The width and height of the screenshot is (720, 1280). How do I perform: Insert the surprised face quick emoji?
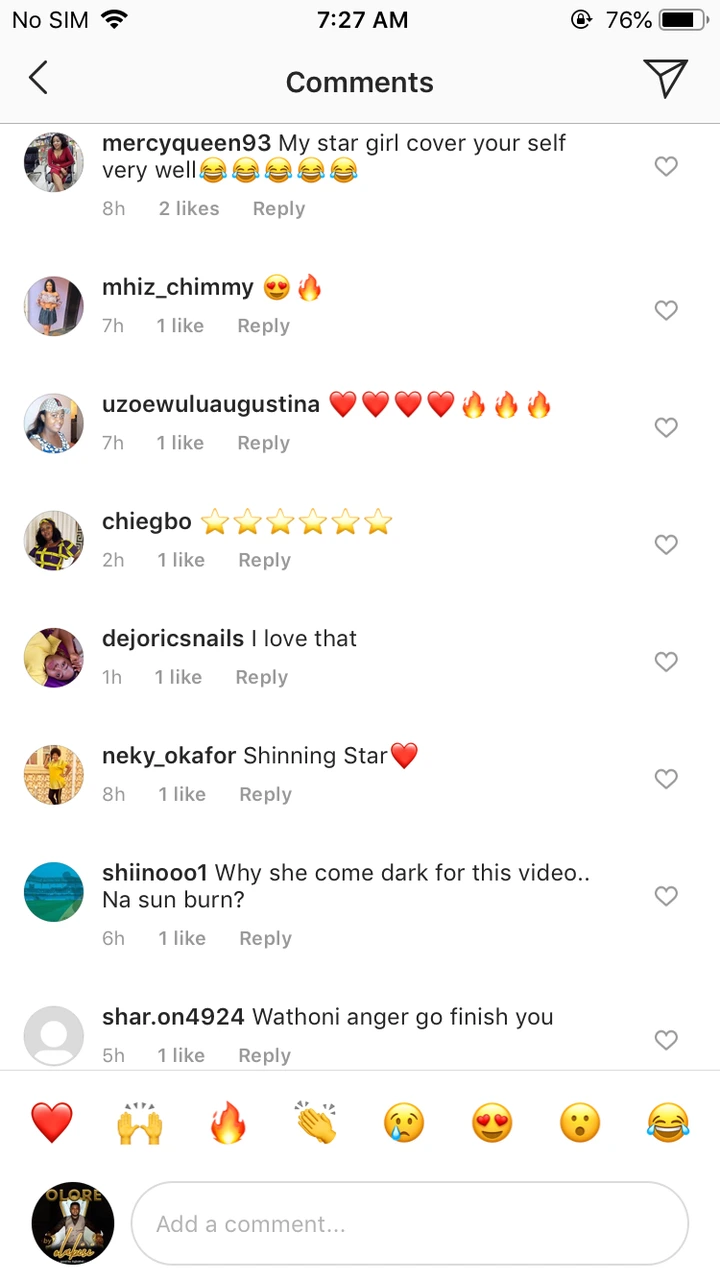coord(580,1122)
